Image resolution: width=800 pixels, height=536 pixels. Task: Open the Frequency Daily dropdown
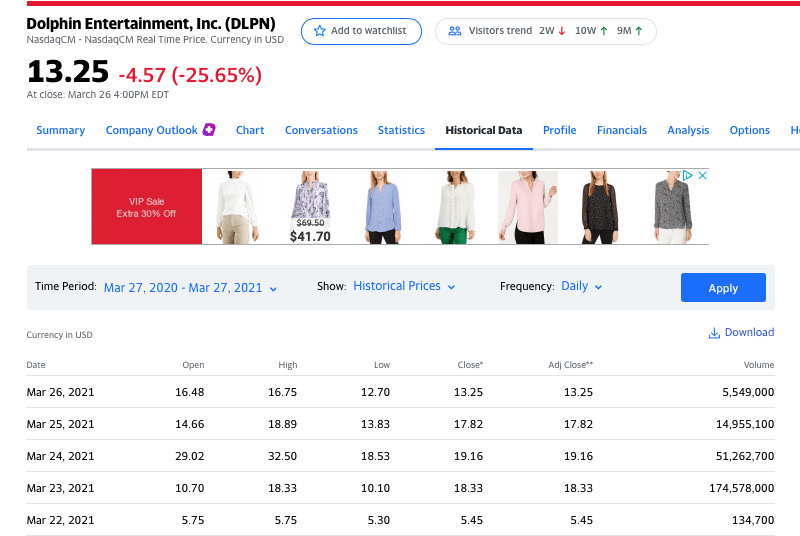click(582, 286)
